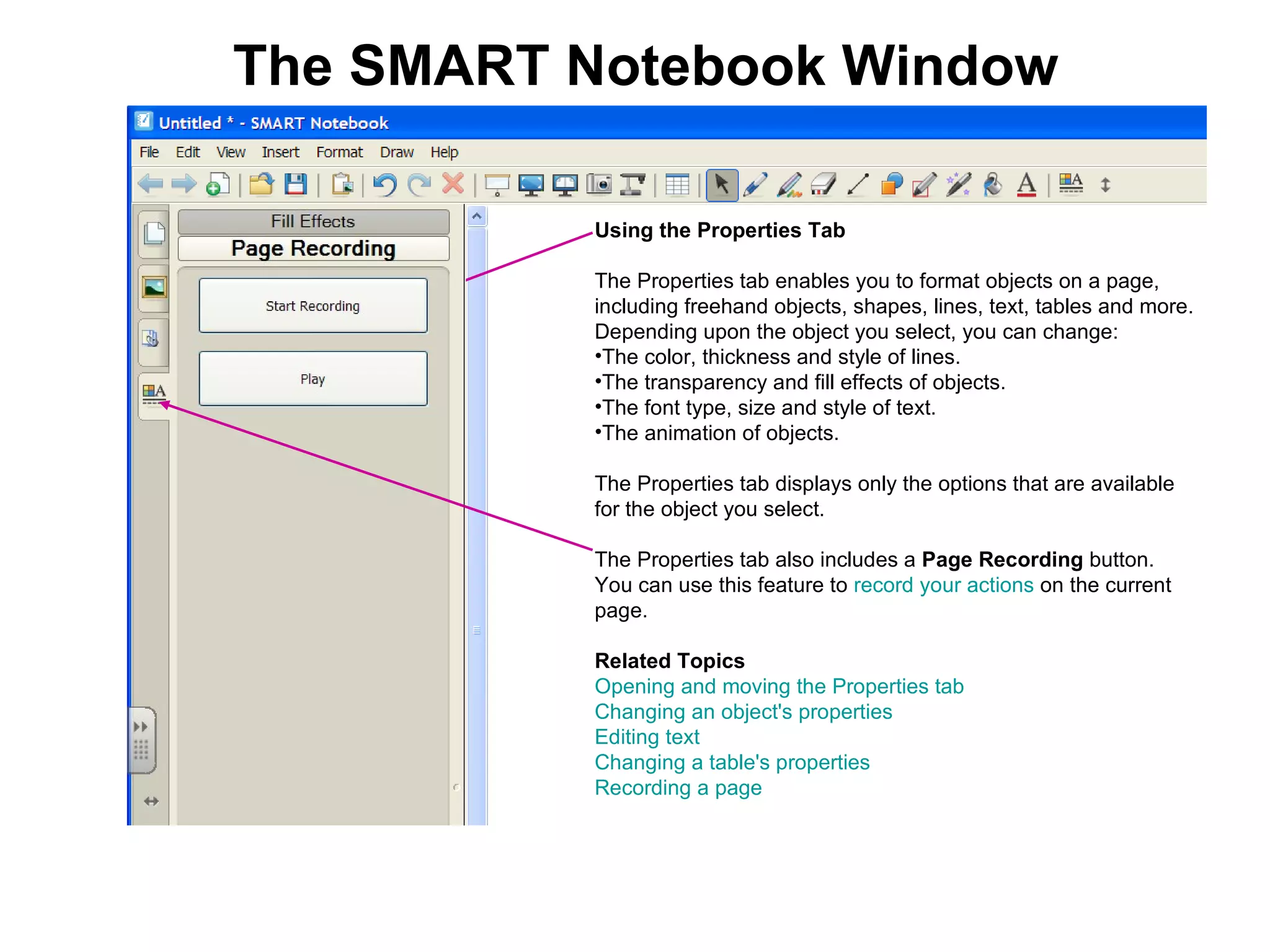Go to the previous page with back arrow
The height and width of the screenshot is (952, 1270).
pos(151,184)
